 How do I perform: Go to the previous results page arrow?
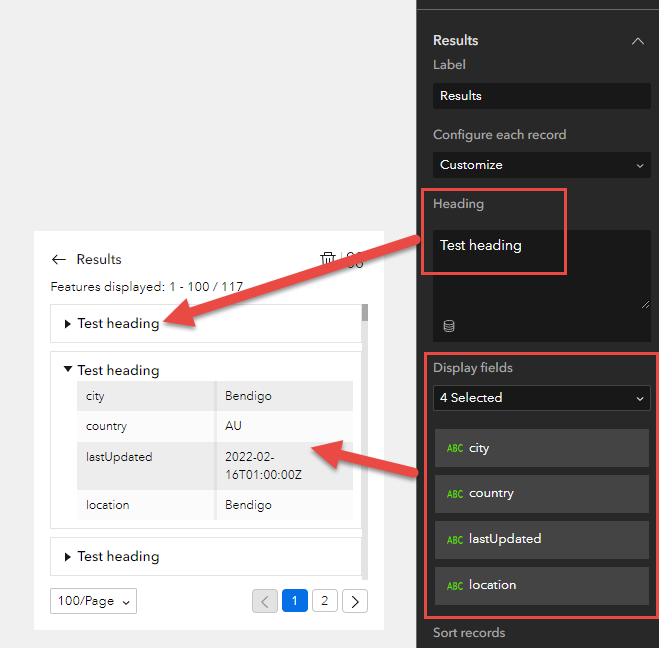(265, 601)
